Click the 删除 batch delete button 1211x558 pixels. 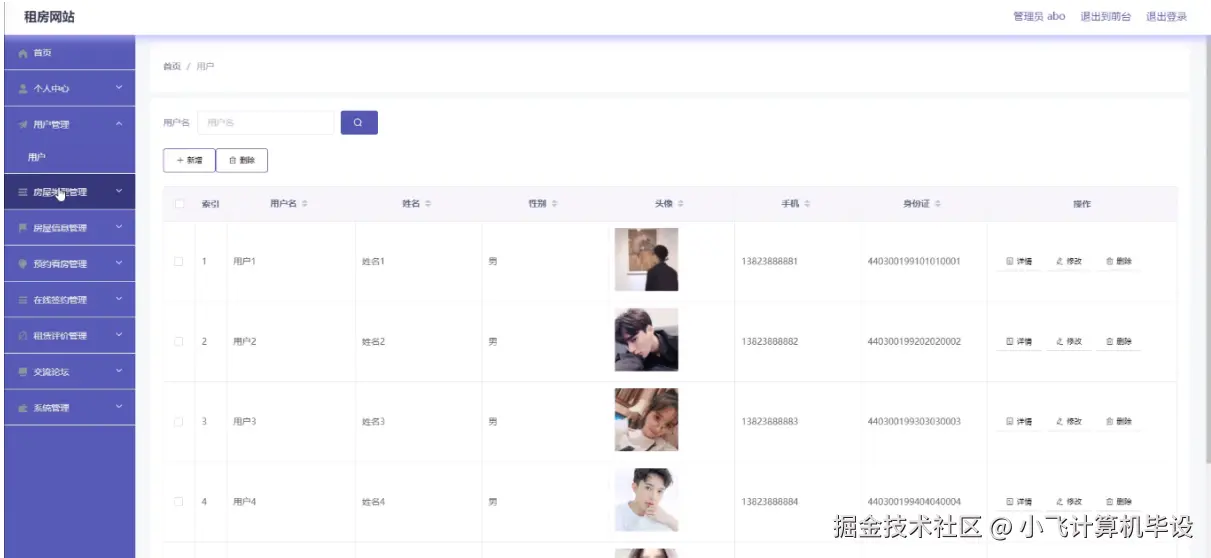242,160
